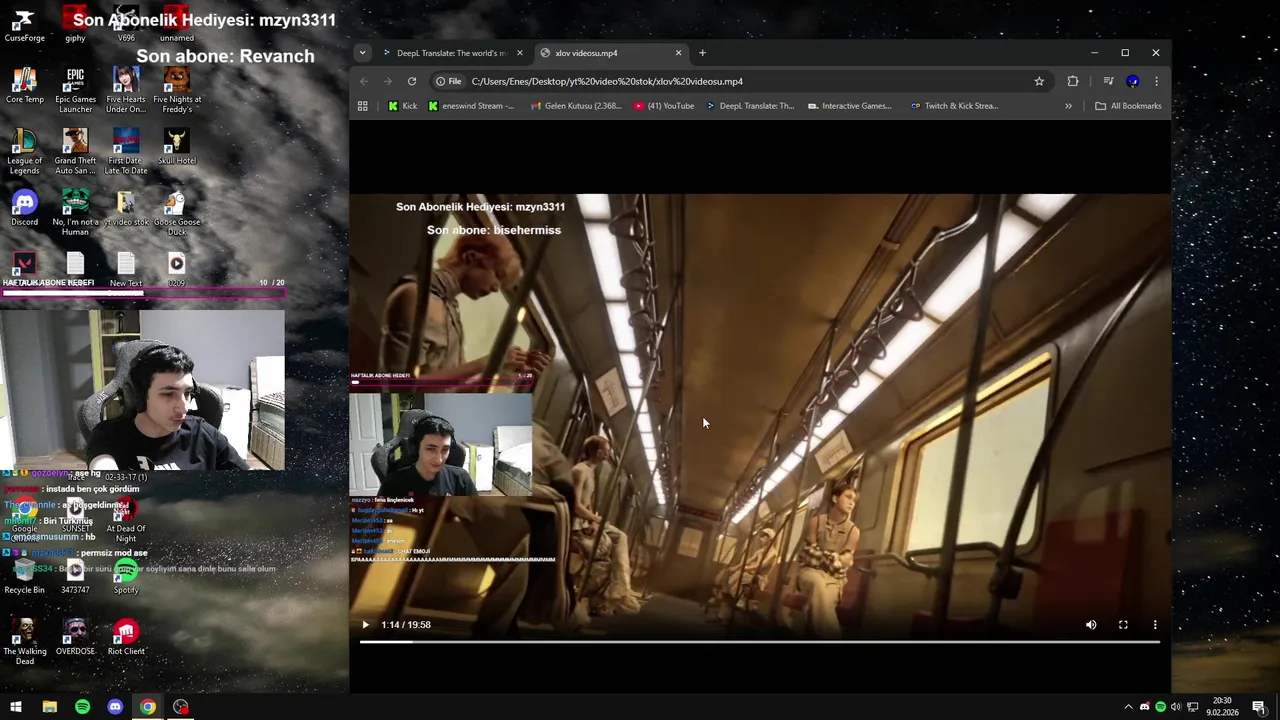Image resolution: width=1280 pixels, height=720 pixels.
Task: Open OBS Studio from the taskbar
Action: click(x=180, y=707)
